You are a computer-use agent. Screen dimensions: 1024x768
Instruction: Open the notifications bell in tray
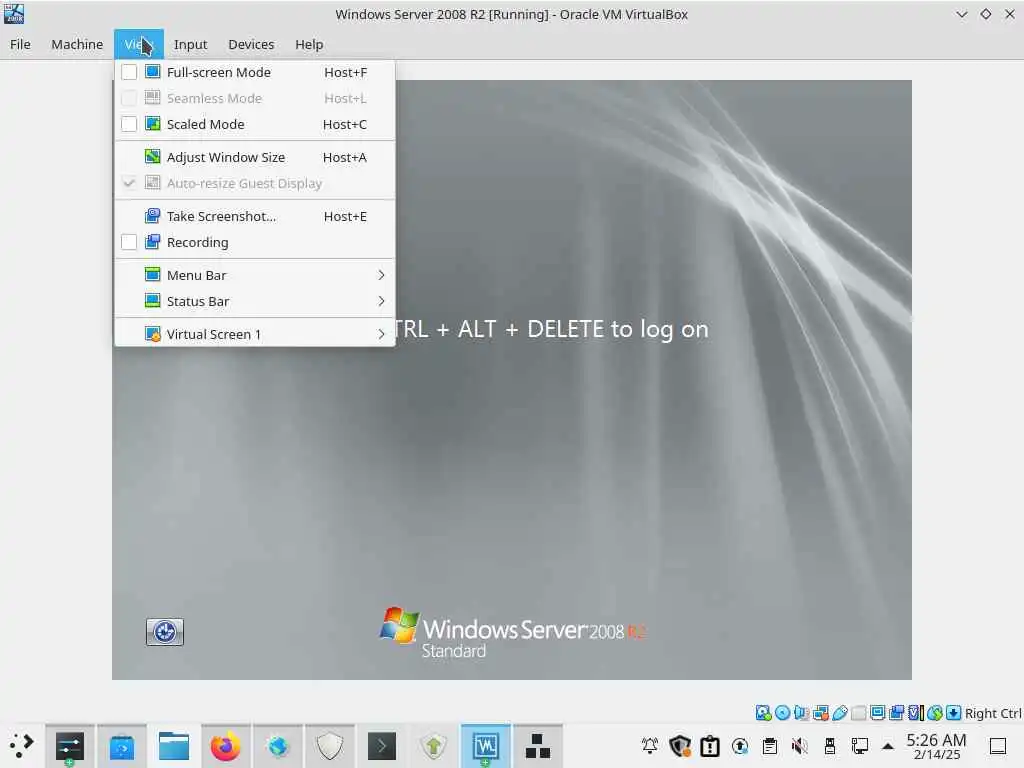pos(650,745)
